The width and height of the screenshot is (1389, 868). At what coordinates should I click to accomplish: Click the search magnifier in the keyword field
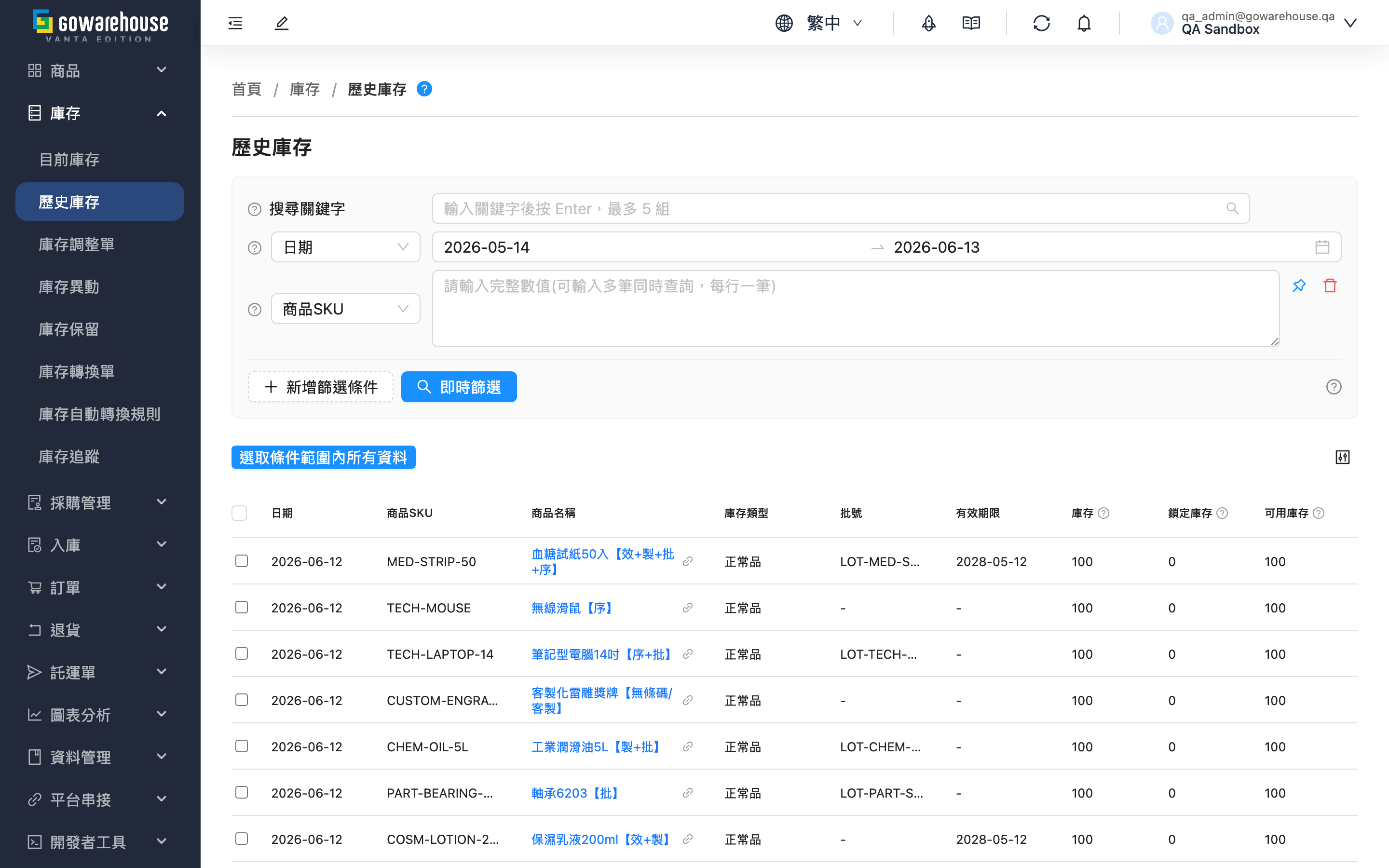[x=1232, y=208]
